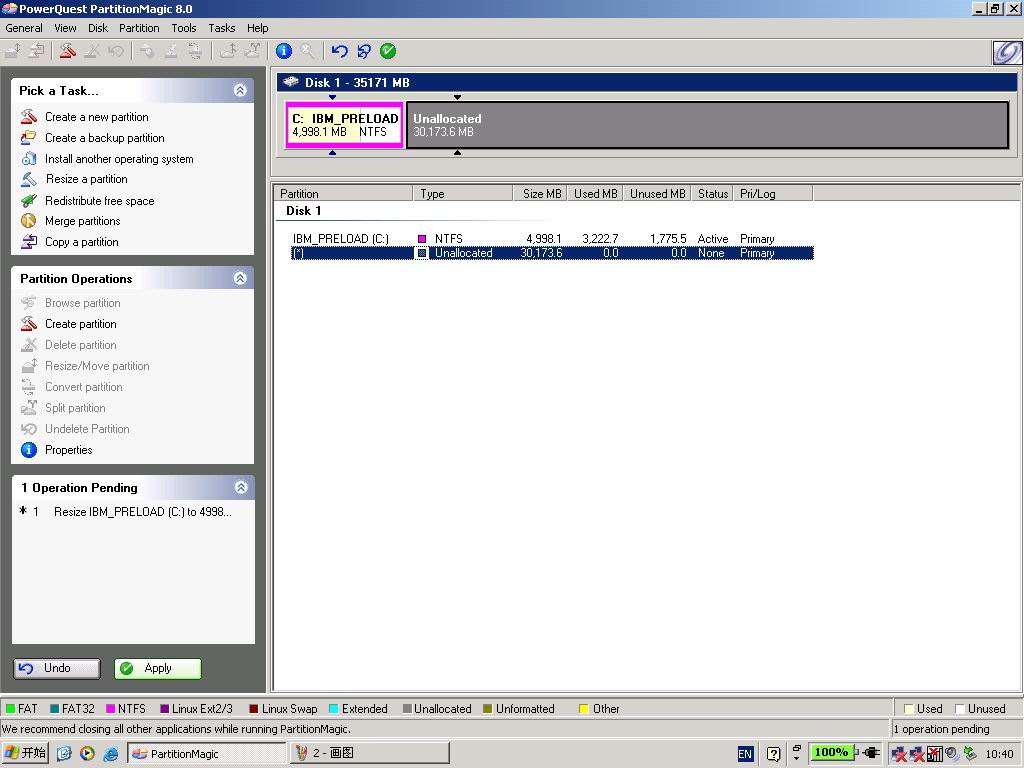Click the Extended cyan legend swatch

334,709
